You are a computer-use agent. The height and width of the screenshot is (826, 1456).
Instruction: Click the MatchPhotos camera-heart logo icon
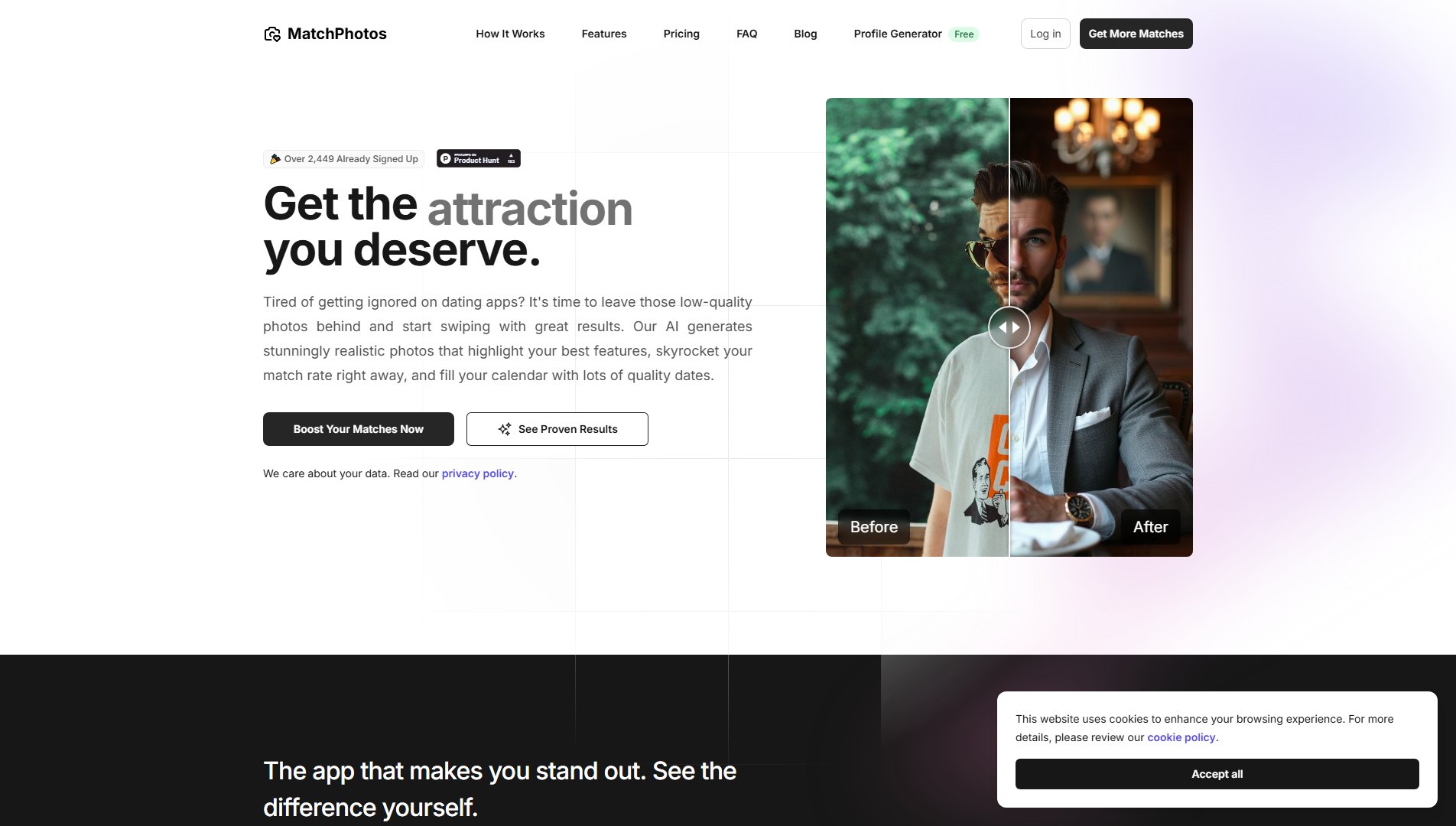[272, 34]
